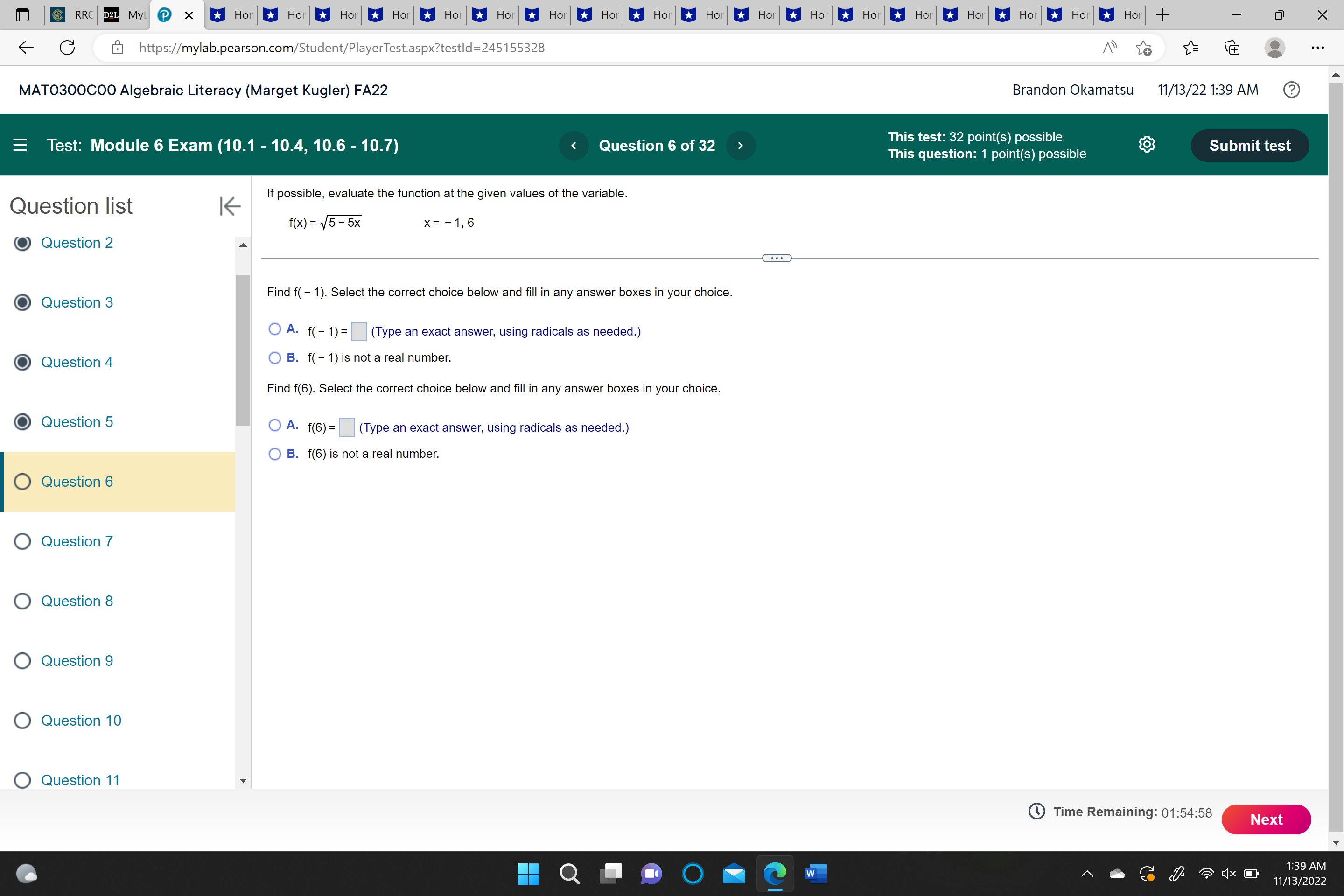
Task: Open Windows Search from the taskbar
Action: (x=570, y=874)
